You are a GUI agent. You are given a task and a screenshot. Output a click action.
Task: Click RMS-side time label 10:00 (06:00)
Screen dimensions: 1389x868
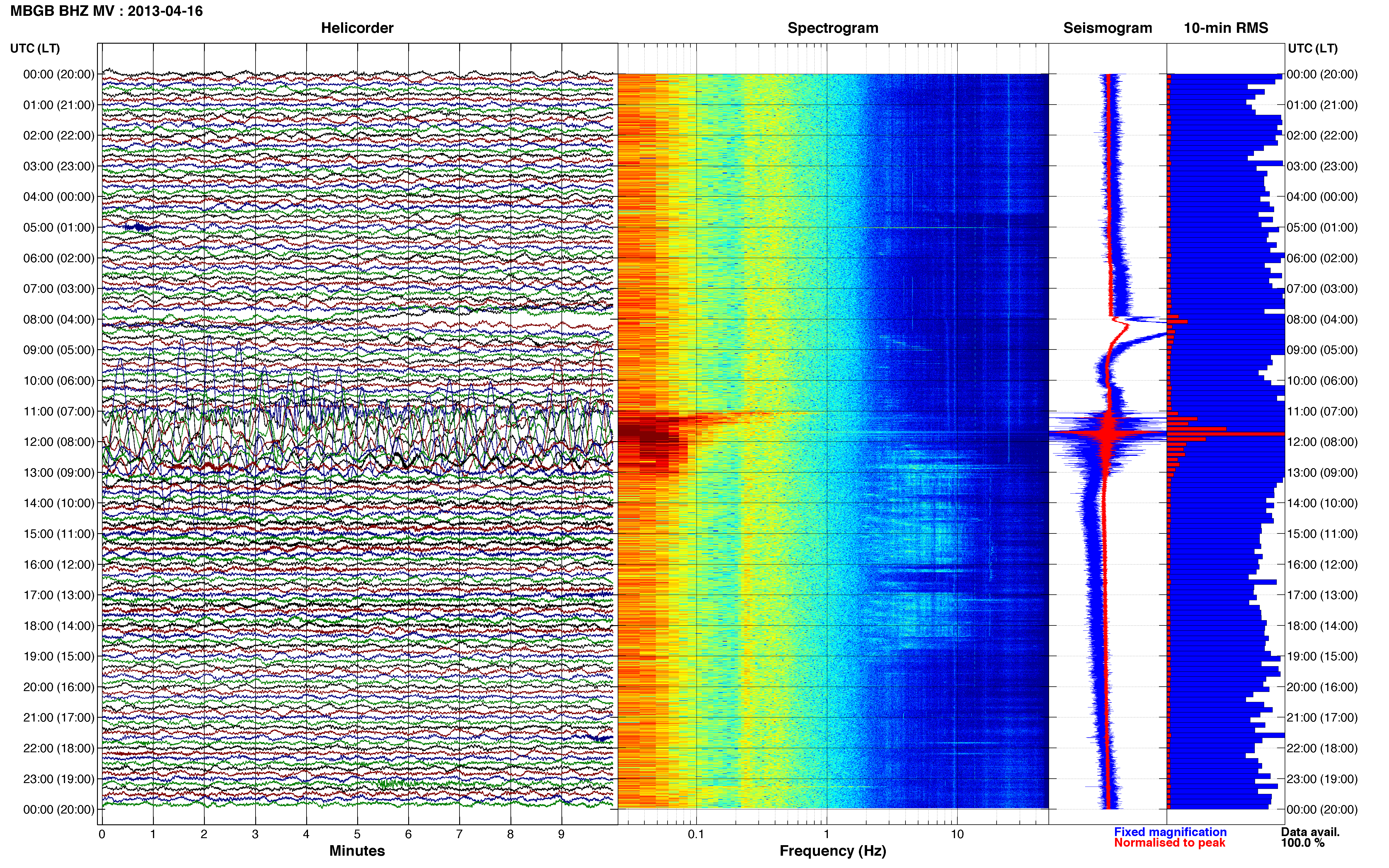pos(1322,381)
